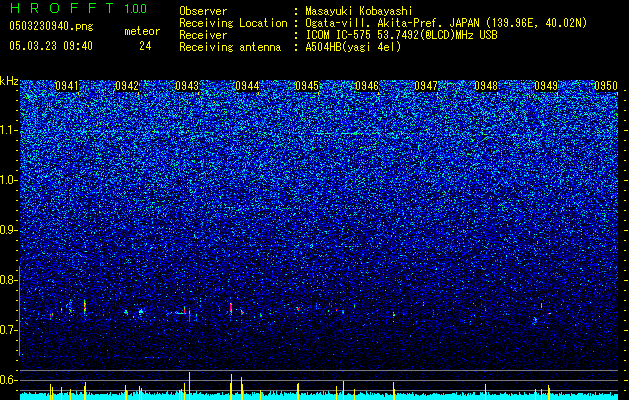Click the version number 1.0.0
Viewport: 629px width, 400px height.
coord(136,9)
